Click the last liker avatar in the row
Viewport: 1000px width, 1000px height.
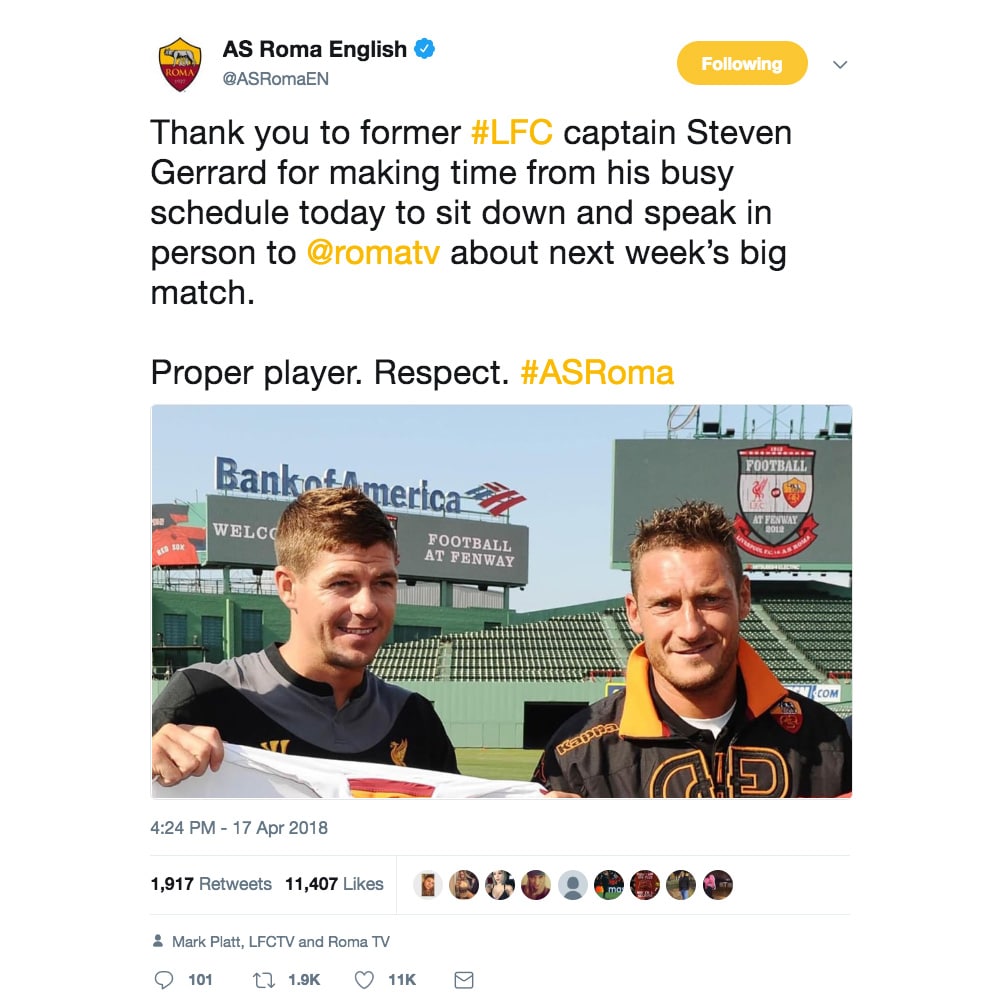click(x=717, y=885)
